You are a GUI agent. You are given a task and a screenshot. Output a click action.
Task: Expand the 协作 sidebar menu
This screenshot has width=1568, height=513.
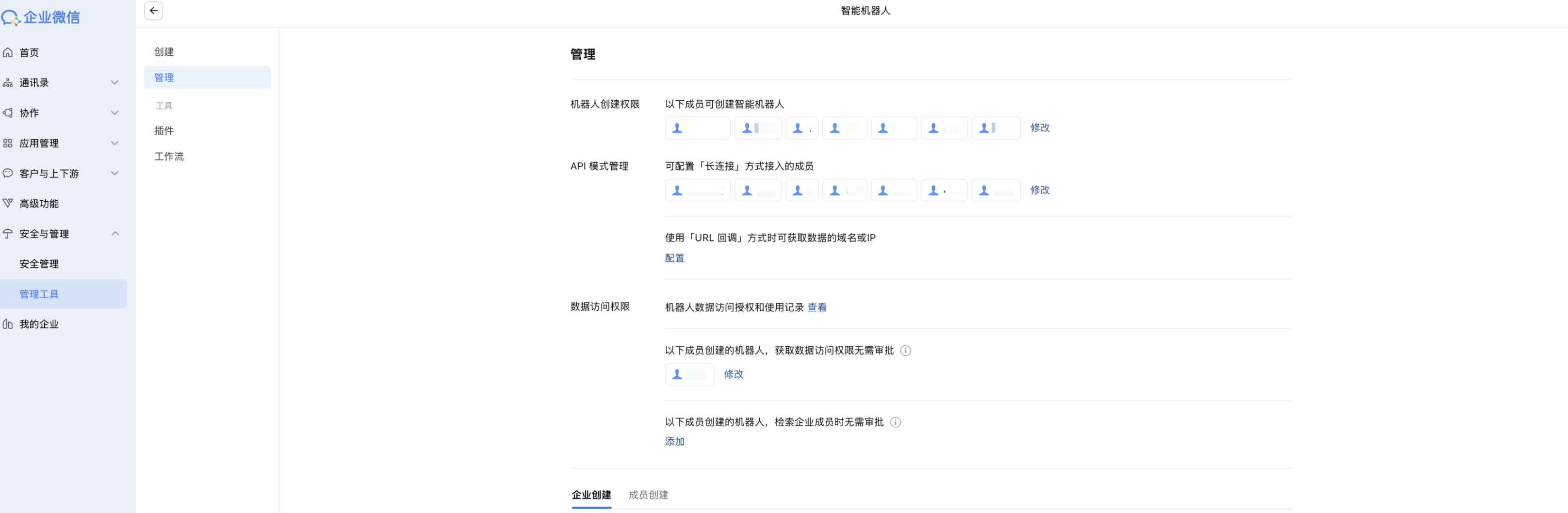click(114, 113)
